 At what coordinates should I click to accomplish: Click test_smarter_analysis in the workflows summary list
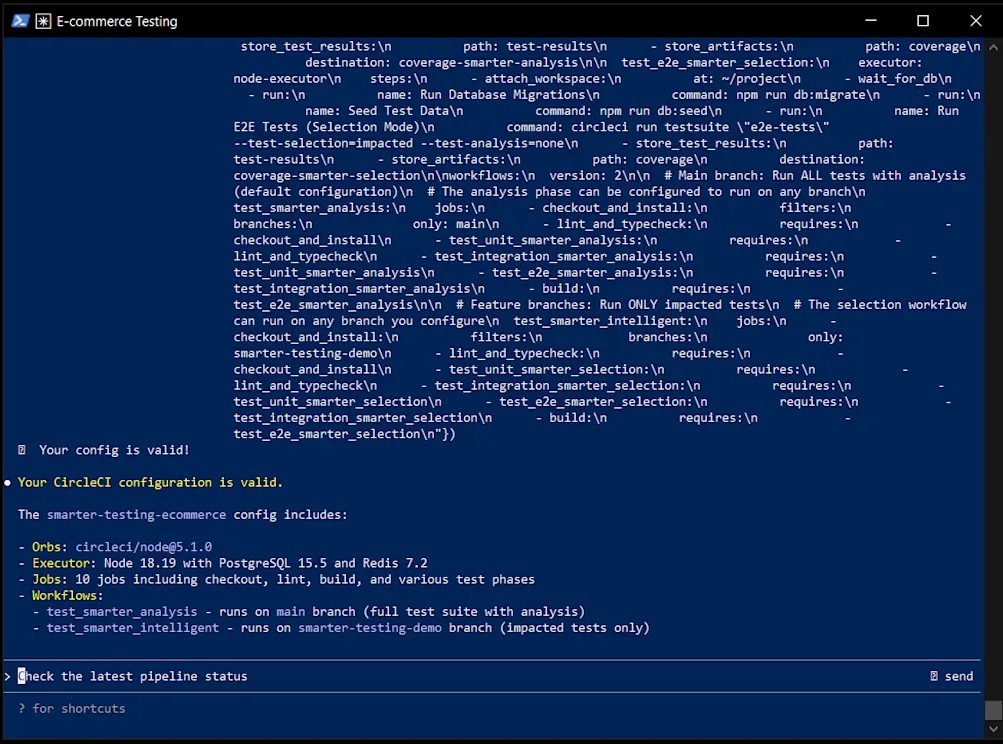[122, 612]
